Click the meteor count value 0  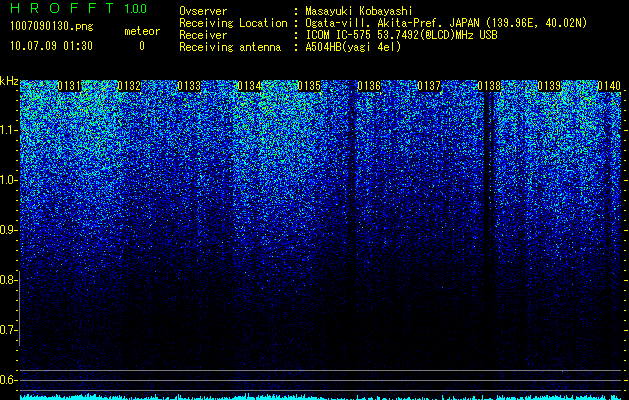[x=142, y=46]
